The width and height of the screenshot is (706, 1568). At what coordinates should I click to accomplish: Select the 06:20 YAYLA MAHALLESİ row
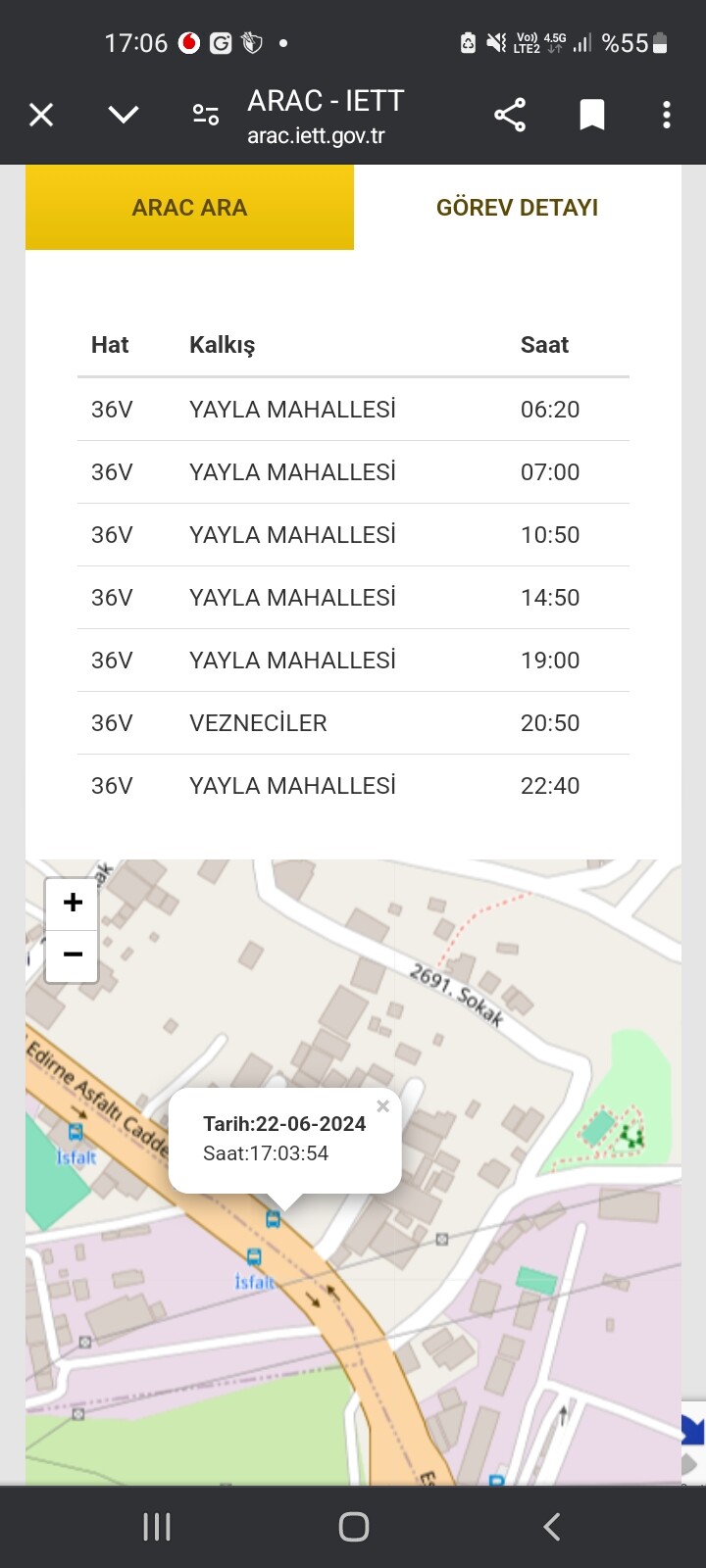click(353, 410)
